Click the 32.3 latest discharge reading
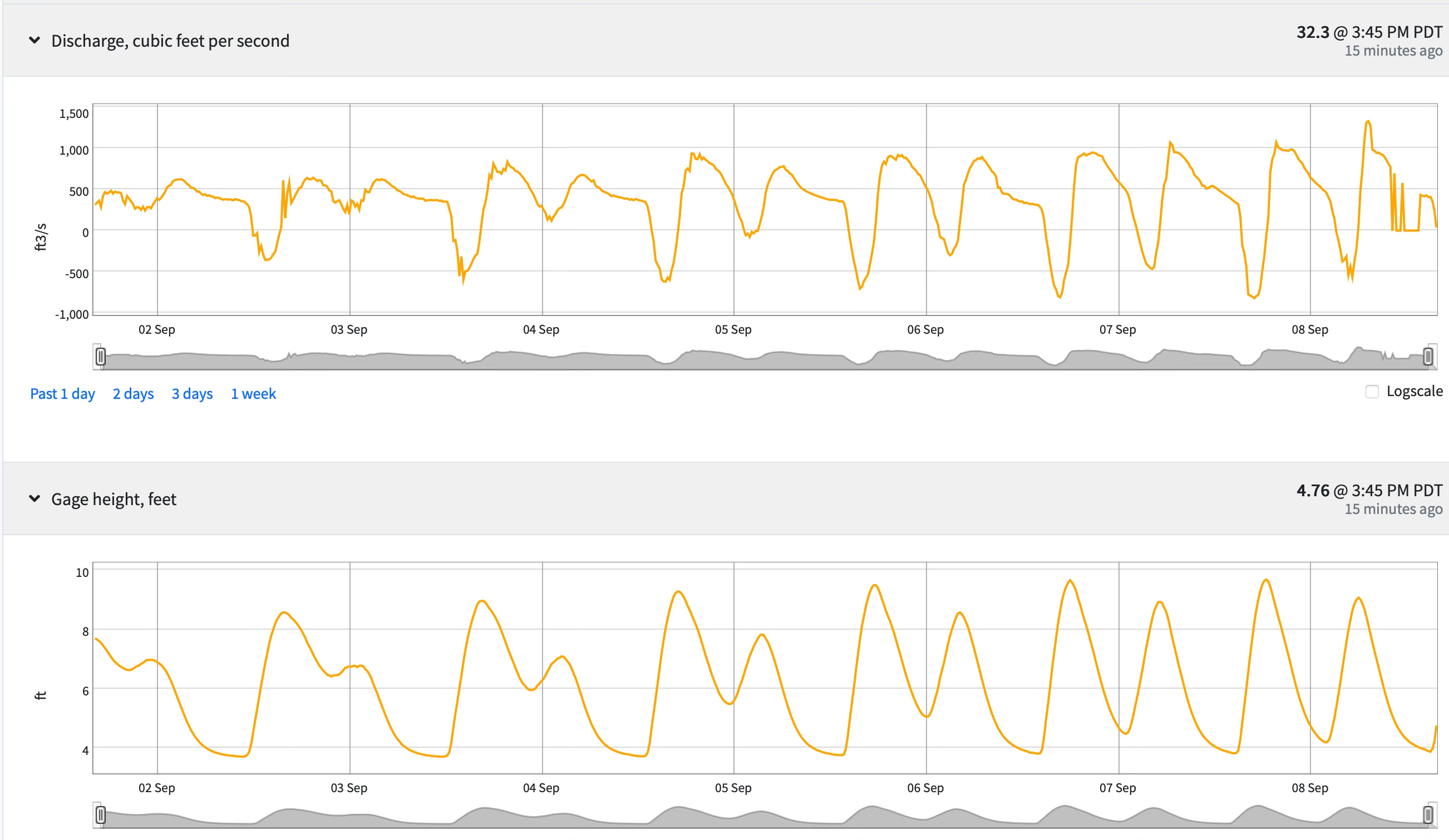1449x840 pixels. tap(1312, 32)
